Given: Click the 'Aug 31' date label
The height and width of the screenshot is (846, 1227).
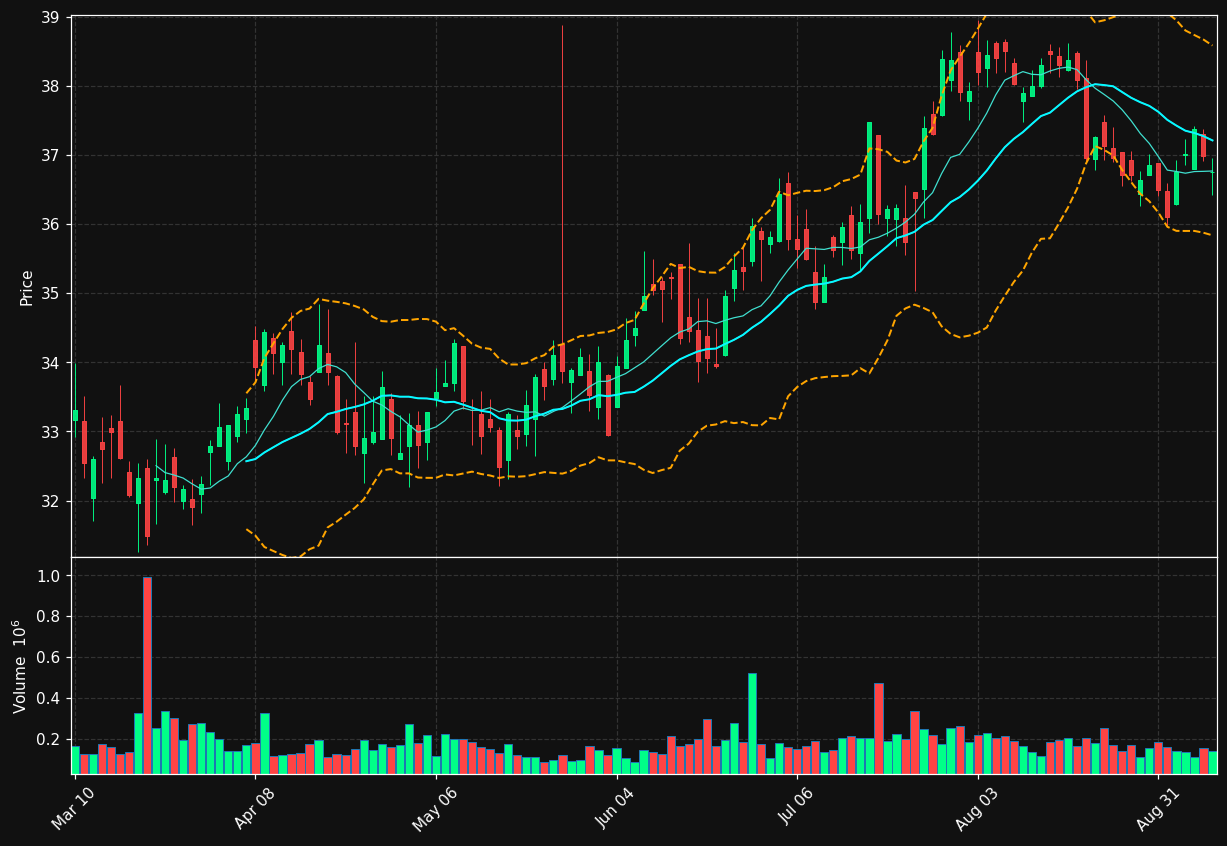Looking at the screenshot, I should [x=1158, y=808].
